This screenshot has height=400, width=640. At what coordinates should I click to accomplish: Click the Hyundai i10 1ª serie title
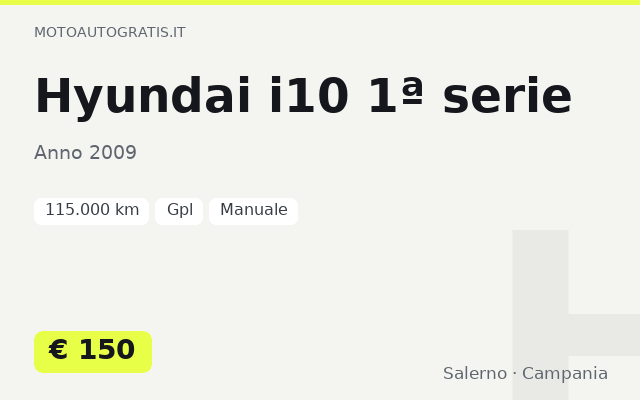pyautogui.click(x=303, y=97)
